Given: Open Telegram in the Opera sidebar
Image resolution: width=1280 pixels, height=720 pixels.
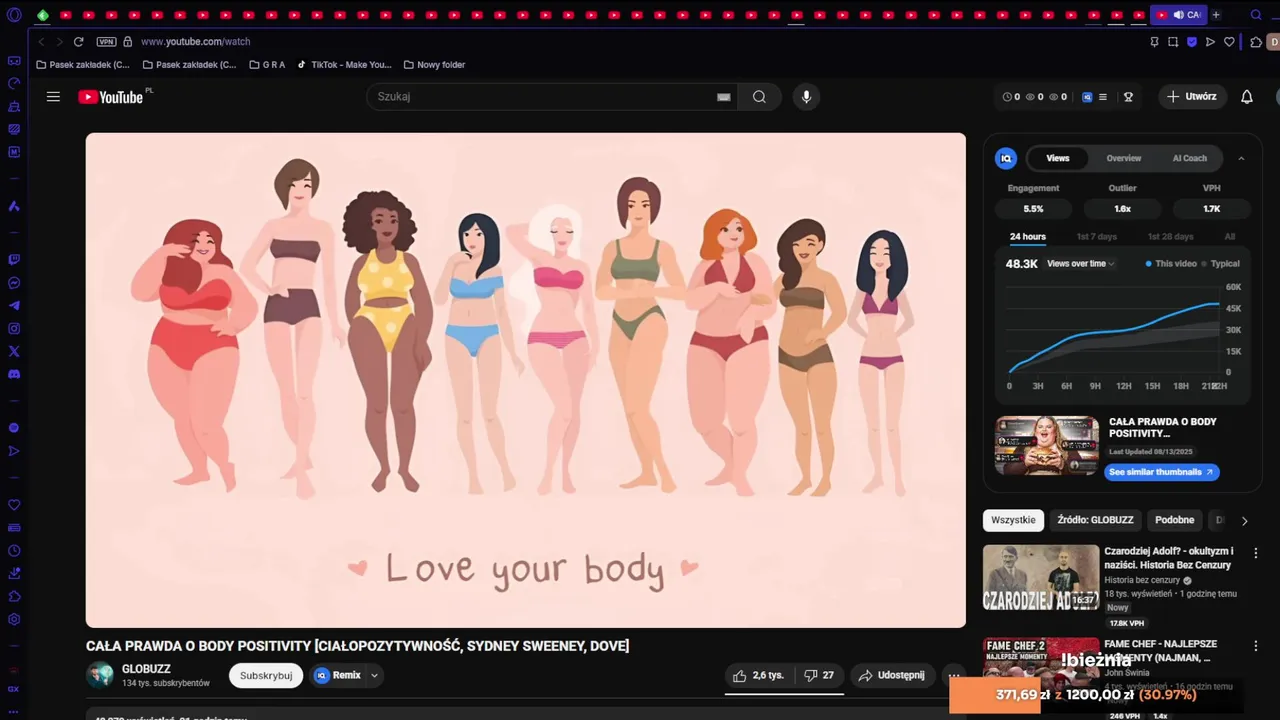Looking at the screenshot, I should pos(14,306).
